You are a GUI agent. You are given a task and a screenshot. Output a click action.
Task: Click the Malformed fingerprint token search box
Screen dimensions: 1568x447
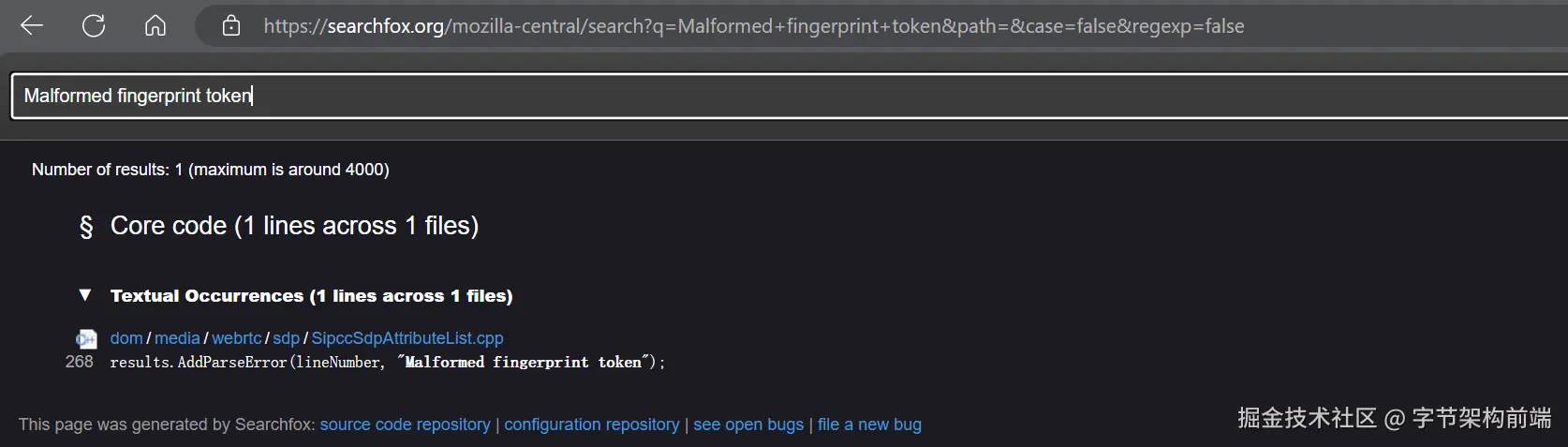point(749,96)
